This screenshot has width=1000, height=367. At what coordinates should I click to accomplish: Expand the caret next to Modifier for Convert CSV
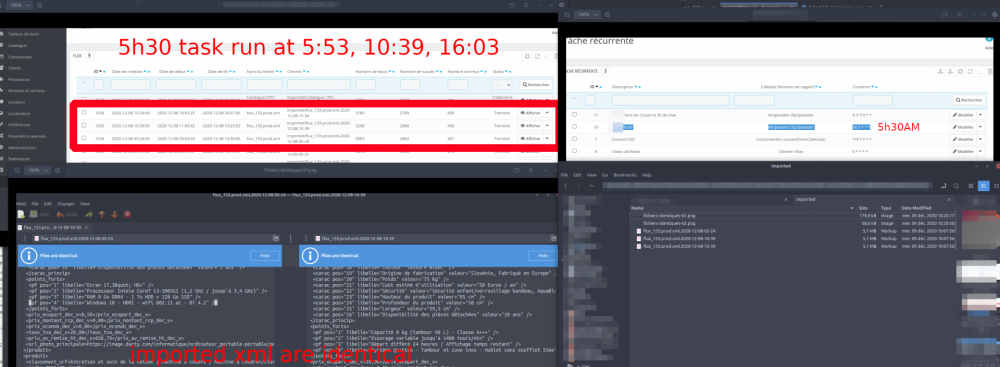coord(981,139)
